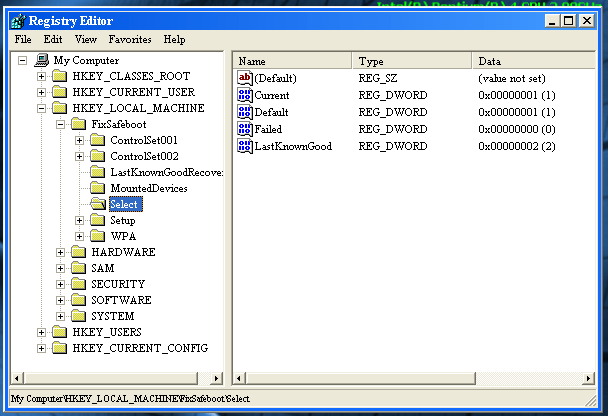Screen dimensions: 608x416
Task: Click the My Computer icon in tree
Action: click(x=42, y=60)
